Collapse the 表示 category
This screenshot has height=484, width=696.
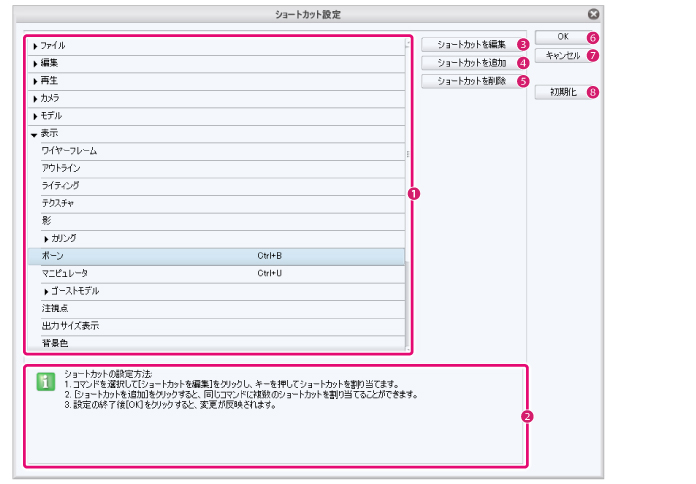point(34,135)
